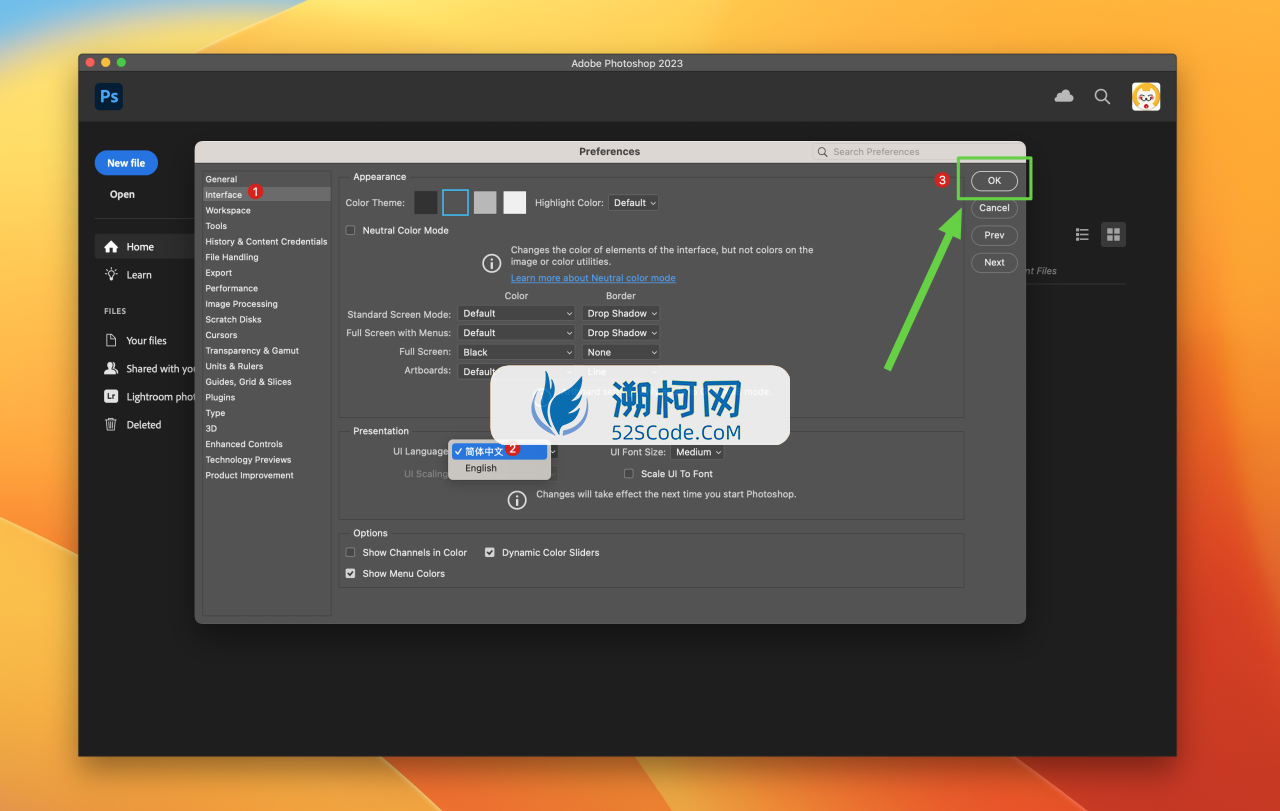This screenshot has height=811, width=1280.
Task: Open Scratch Disks preferences category
Action: [x=266, y=319]
